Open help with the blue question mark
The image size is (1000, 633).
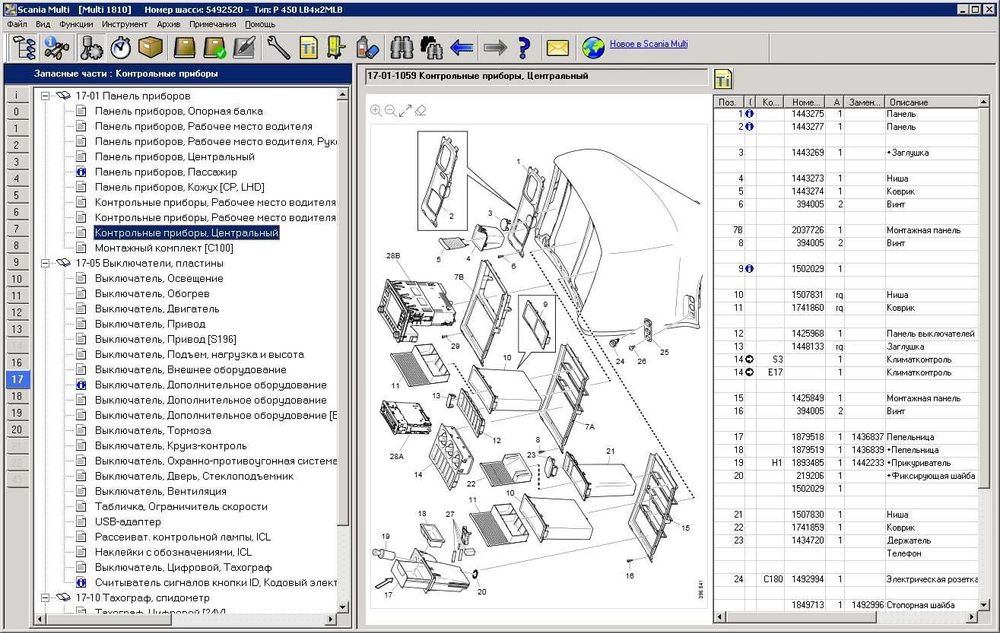tap(523, 47)
